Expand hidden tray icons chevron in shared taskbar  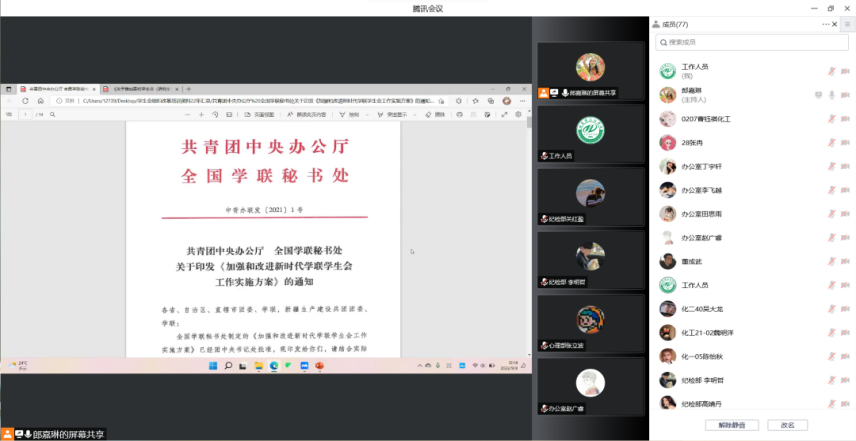coord(420,366)
